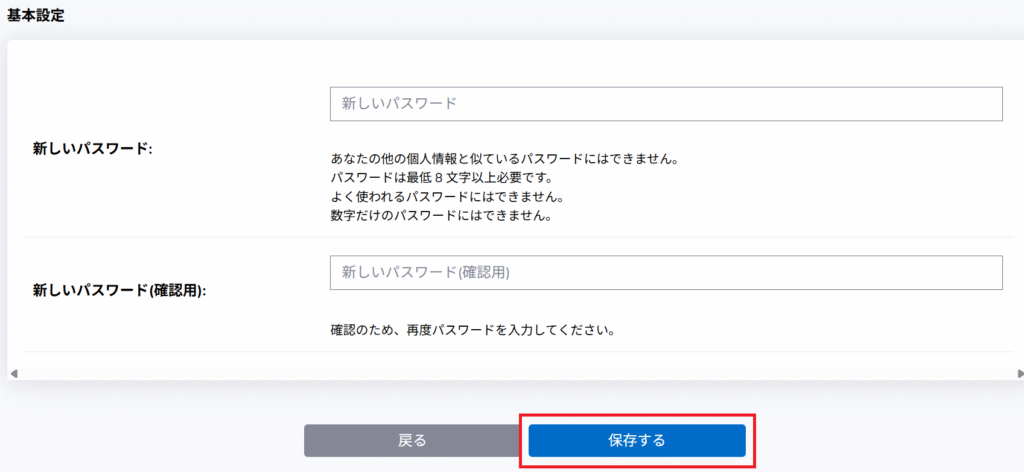Click the bold 新しいパスワード: label

pyautogui.click(x=92, y=149)
